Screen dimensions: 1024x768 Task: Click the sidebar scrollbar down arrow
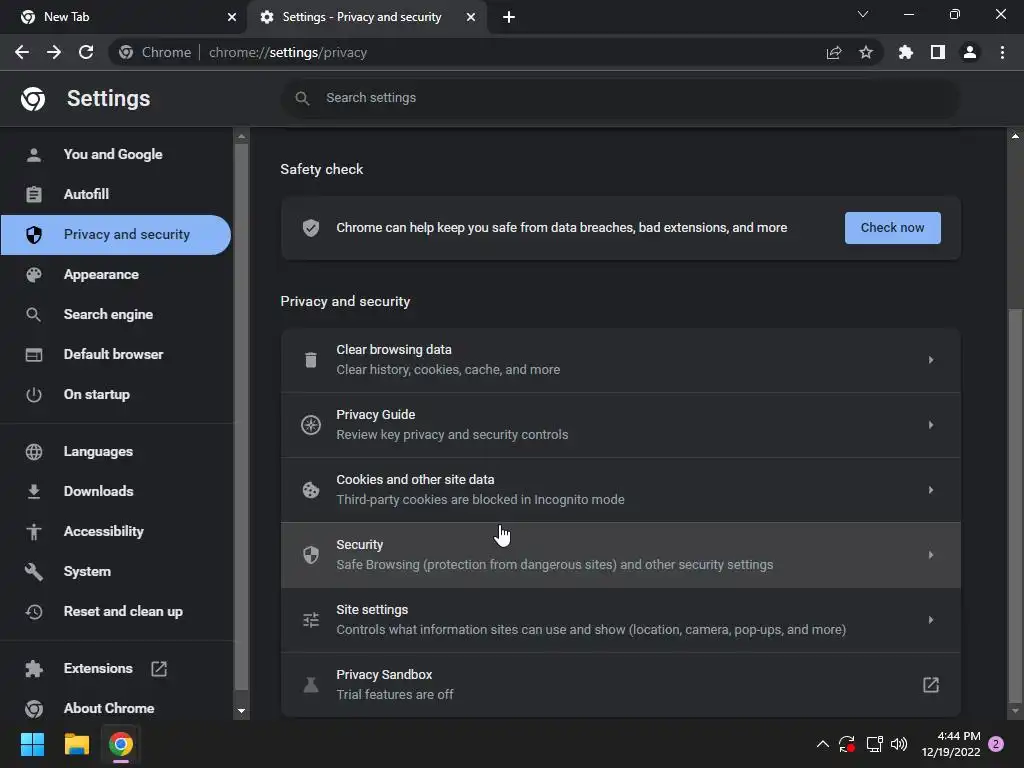(242, 711)
